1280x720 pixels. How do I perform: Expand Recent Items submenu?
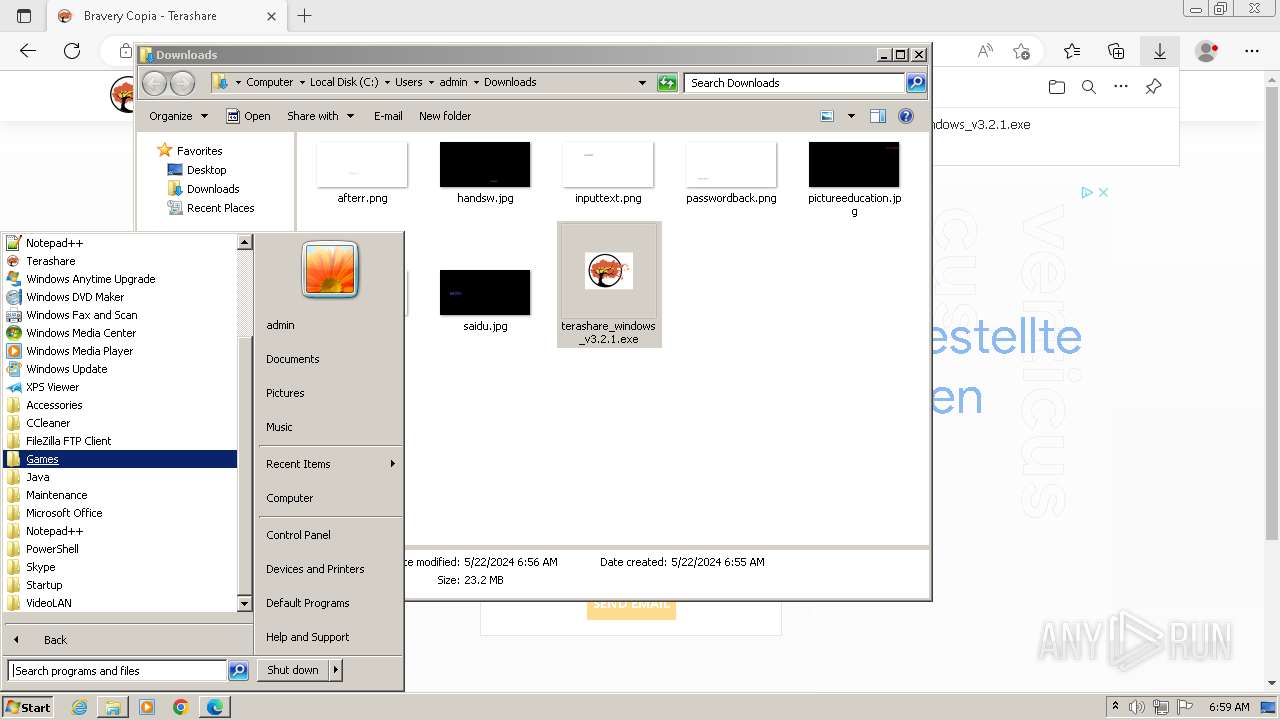pyautogui.click(x=330, y=464)
